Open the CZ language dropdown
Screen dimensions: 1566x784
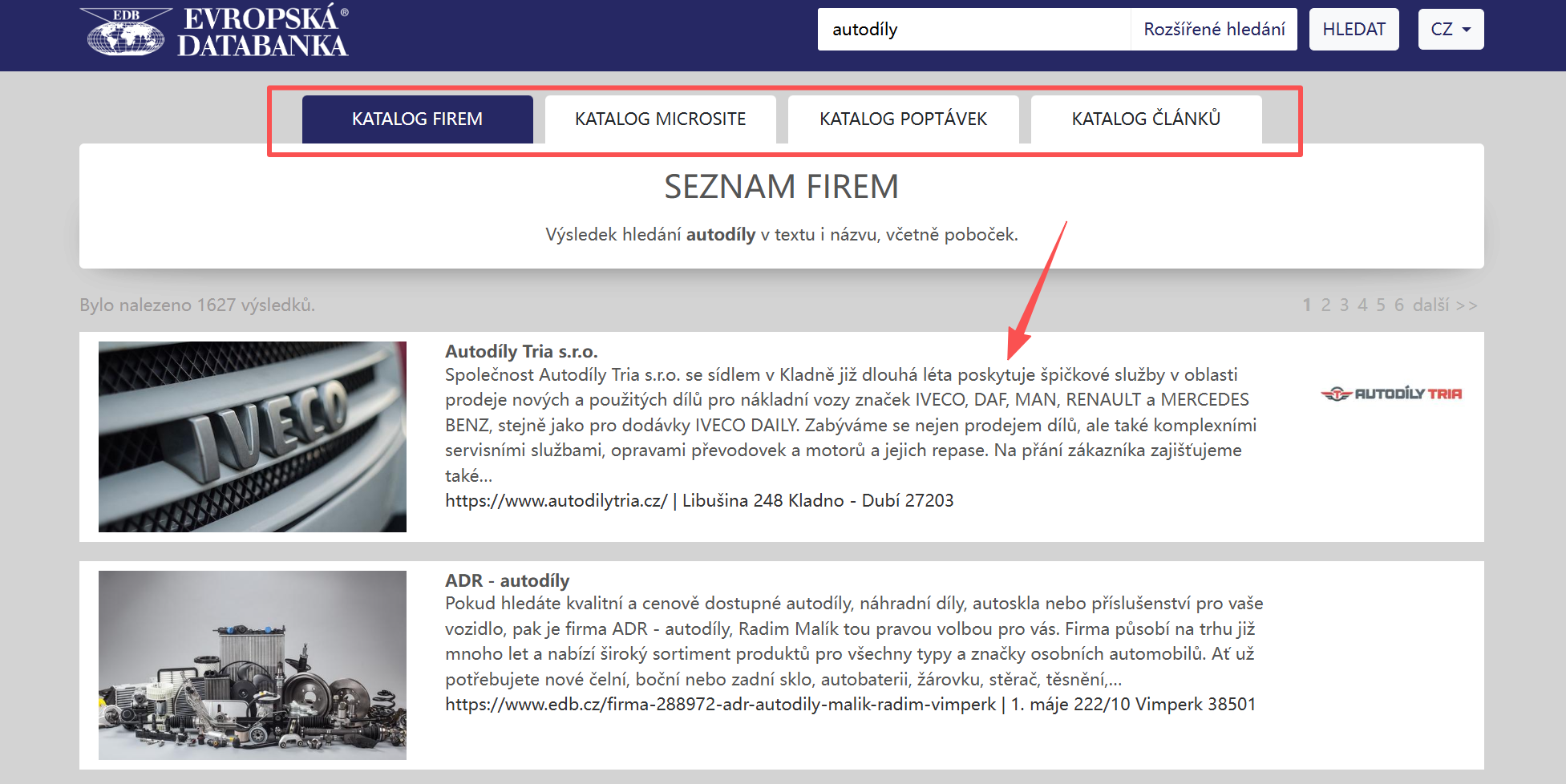click(x=1451, y=30)
